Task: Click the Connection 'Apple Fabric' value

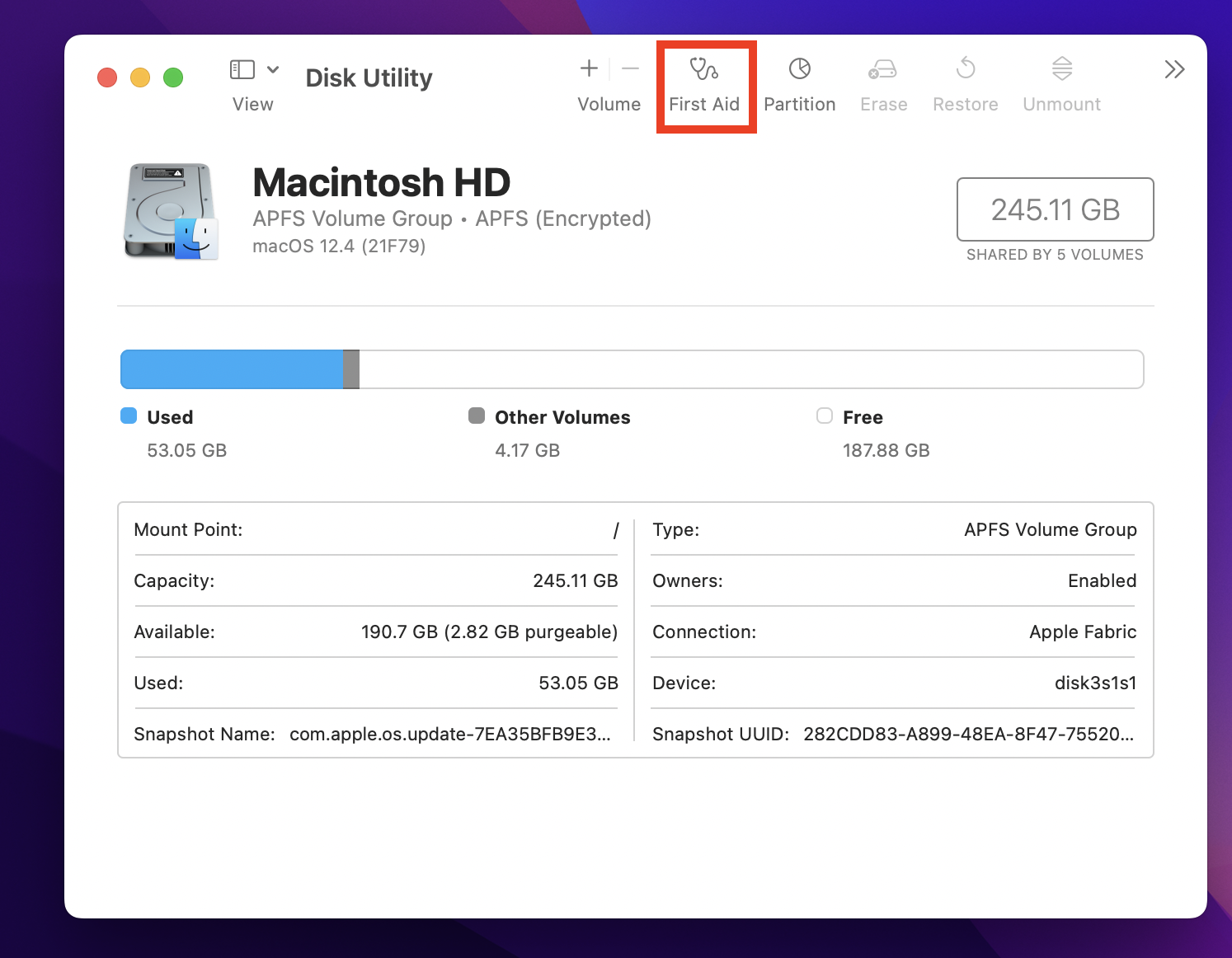Action: [1083, 632]
